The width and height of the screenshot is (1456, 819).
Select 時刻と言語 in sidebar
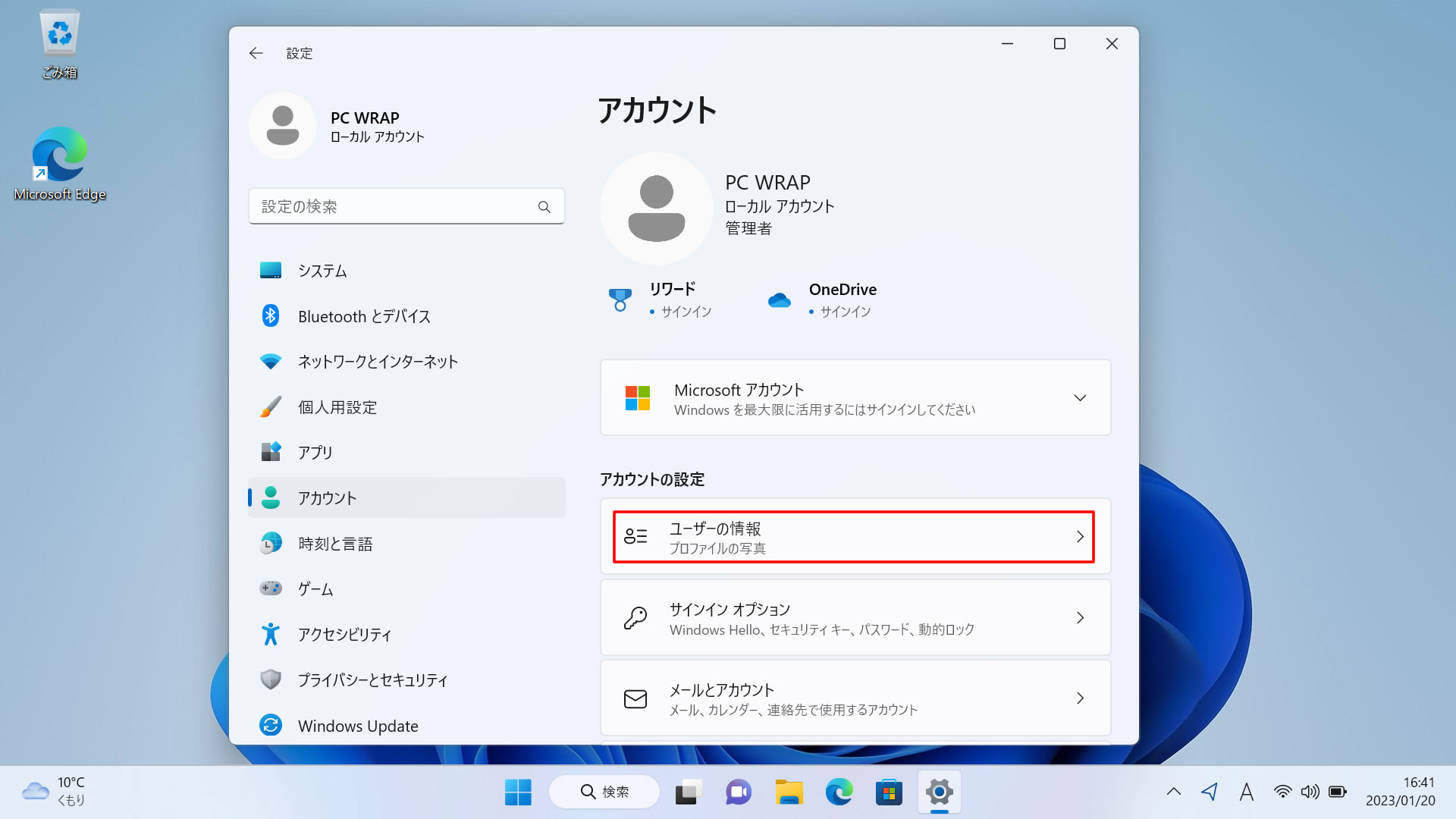pyautogui.click(x=406, y=544)
